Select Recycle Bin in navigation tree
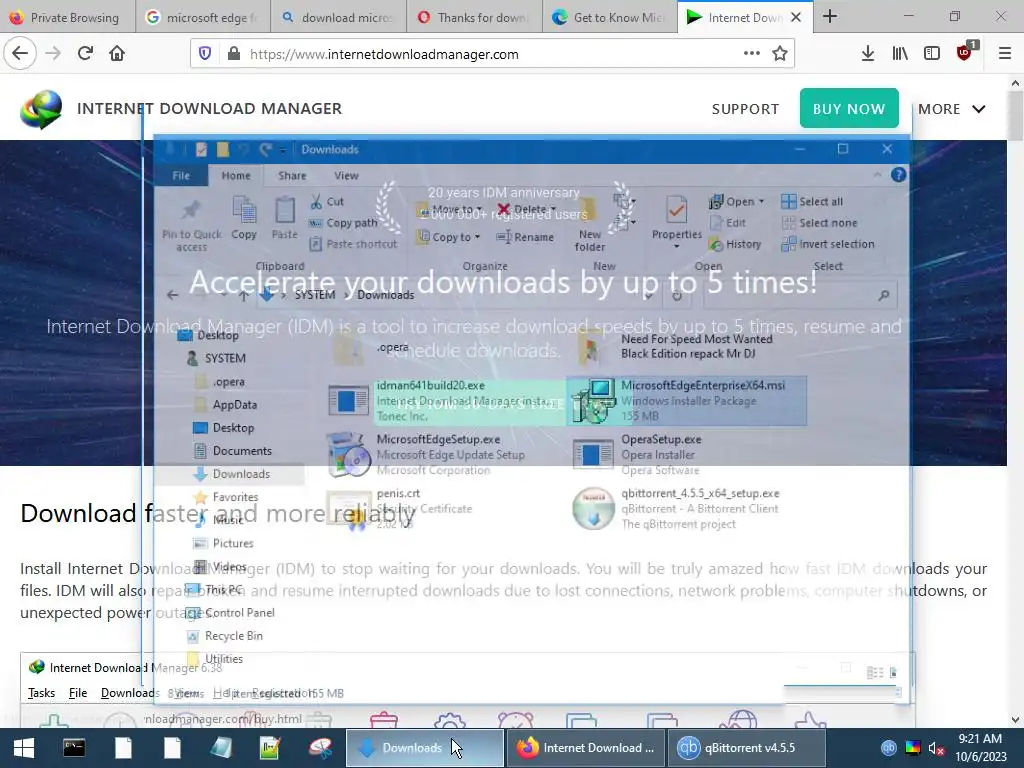 tap(225, 636)
